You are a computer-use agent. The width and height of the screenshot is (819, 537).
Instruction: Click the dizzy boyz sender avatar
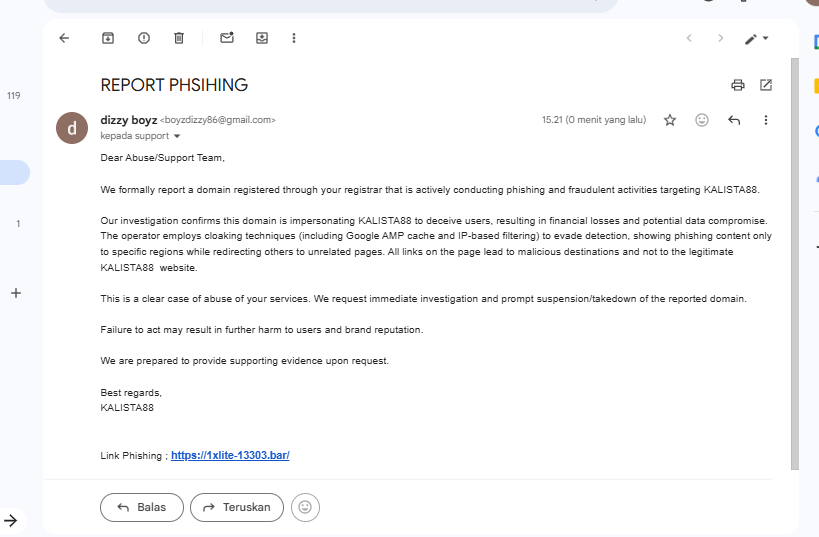click(x=71, y=127)
